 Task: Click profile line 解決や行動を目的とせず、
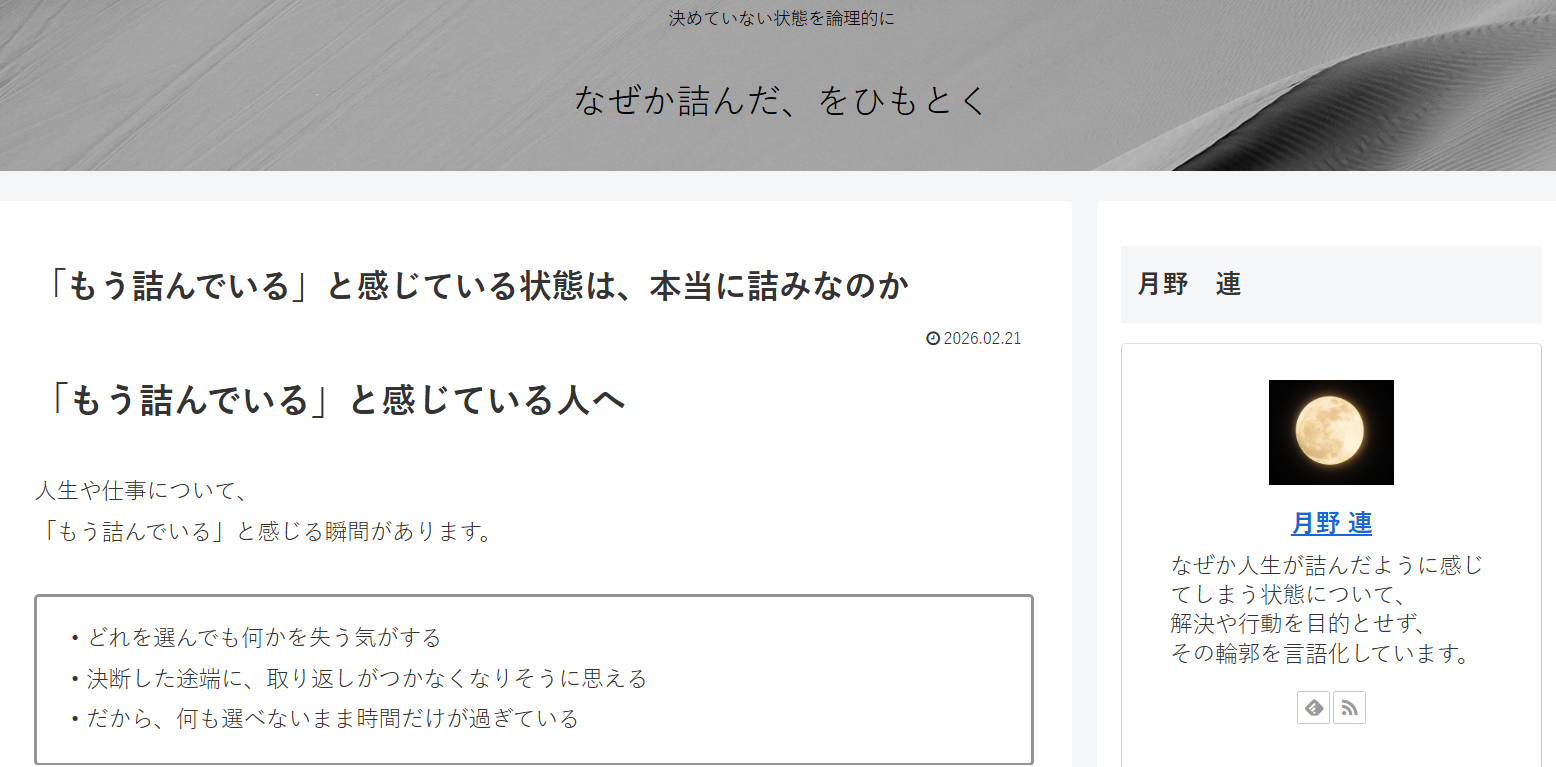(1297, 624)
